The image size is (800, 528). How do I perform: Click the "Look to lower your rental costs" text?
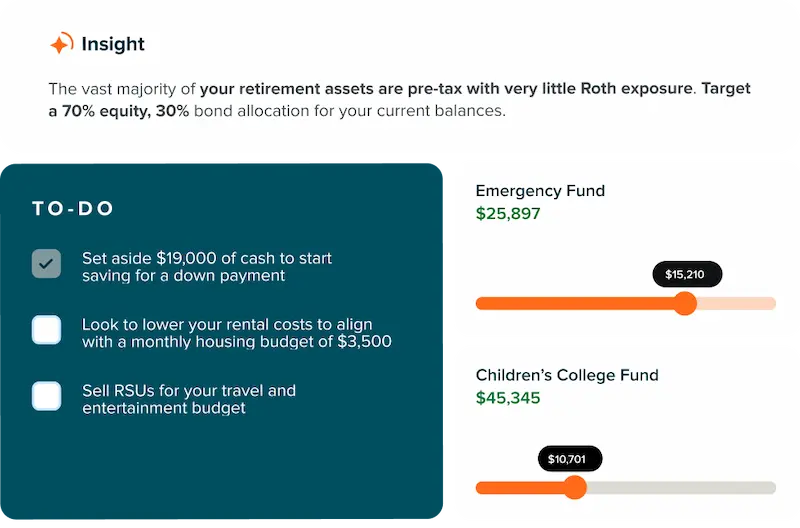(x=236, y=332)
